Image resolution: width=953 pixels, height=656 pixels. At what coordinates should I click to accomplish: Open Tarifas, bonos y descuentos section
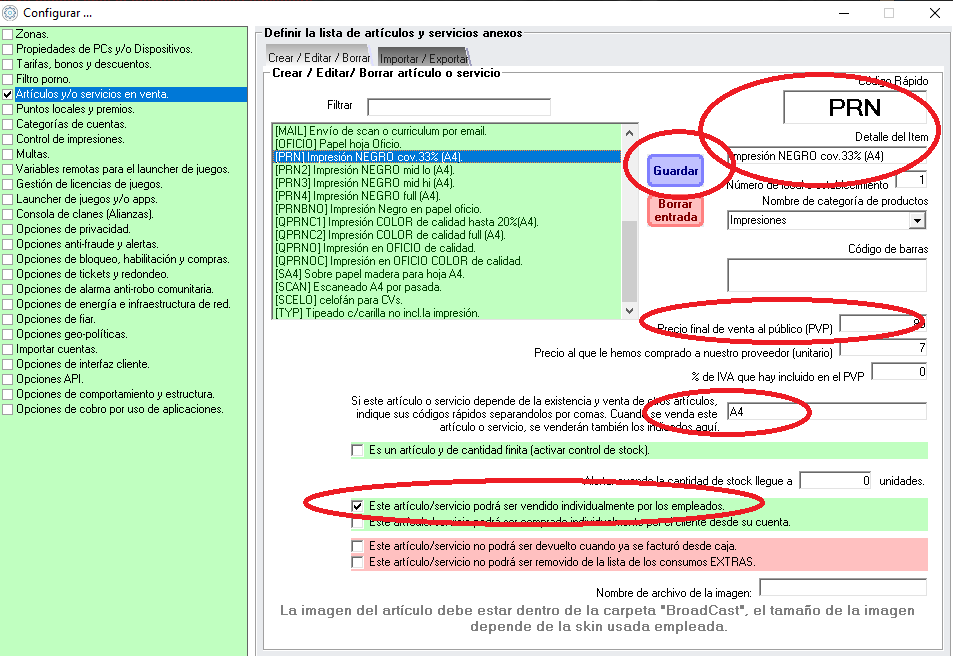point(84,64)
